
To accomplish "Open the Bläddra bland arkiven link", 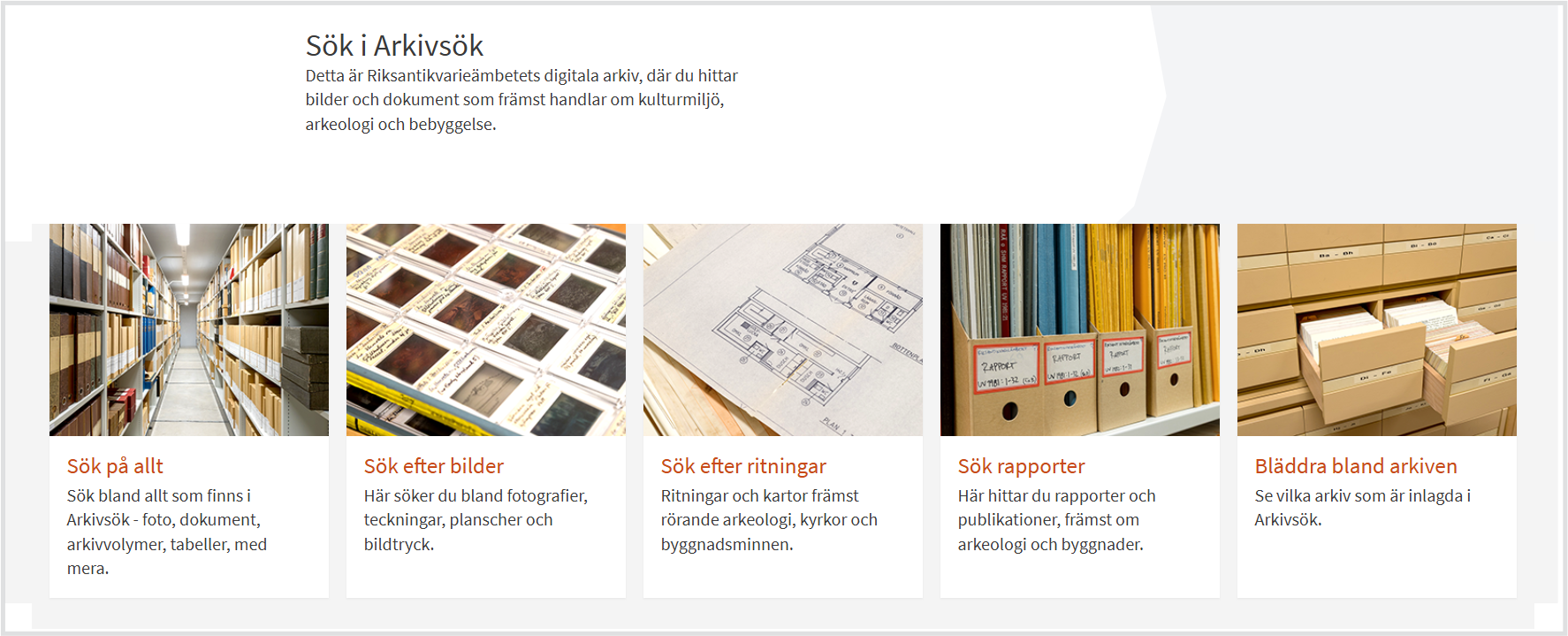I will (1356, 466).
